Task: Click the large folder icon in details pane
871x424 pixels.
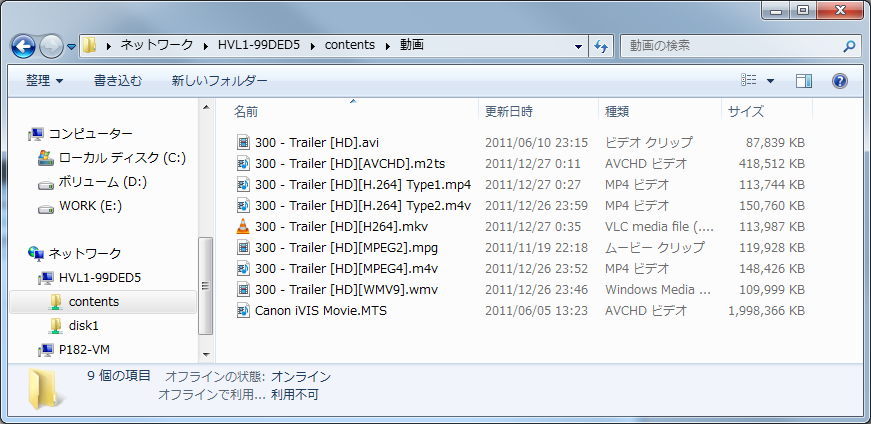Action: 44,388
